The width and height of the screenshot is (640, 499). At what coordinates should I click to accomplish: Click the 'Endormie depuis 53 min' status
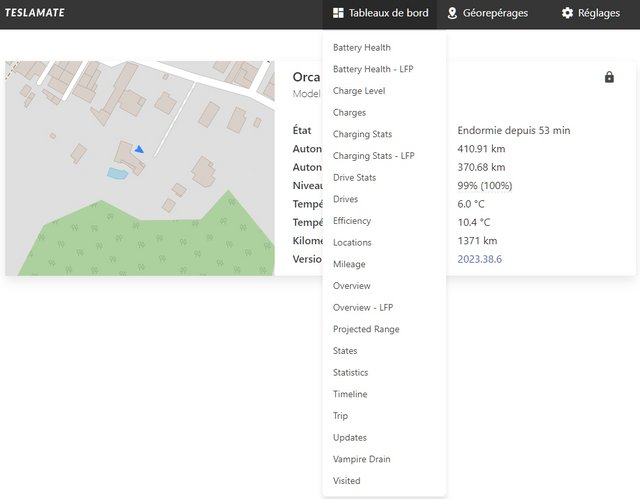coord(514,131)
